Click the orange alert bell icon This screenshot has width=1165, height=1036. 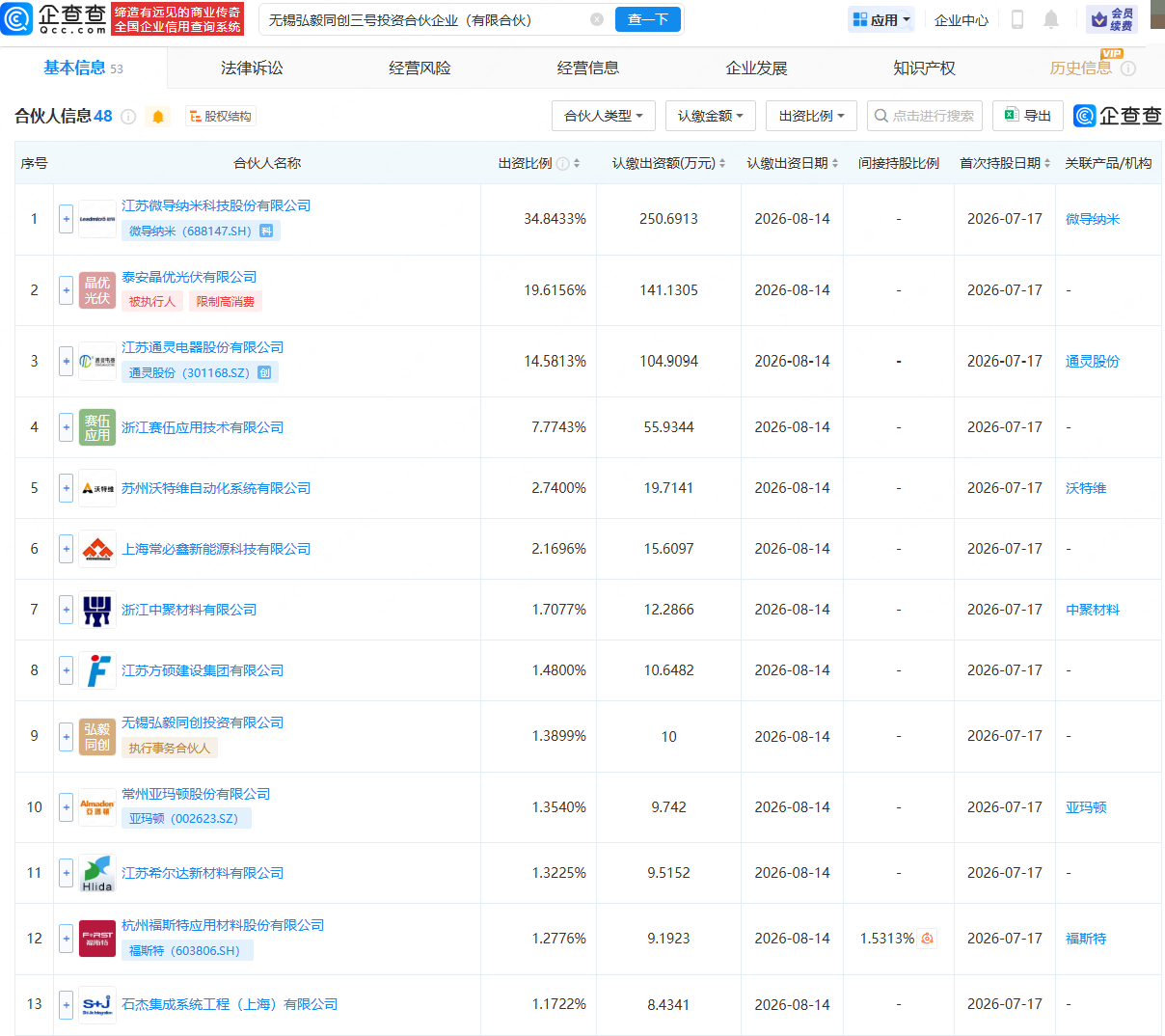point(158,117)
